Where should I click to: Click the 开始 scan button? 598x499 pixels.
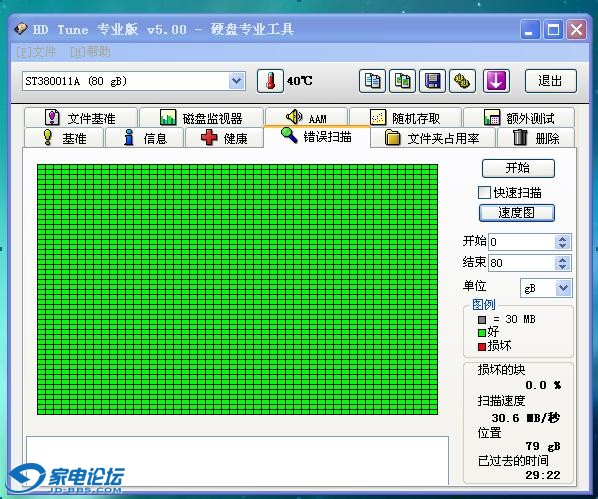click(x=518, y=168)
